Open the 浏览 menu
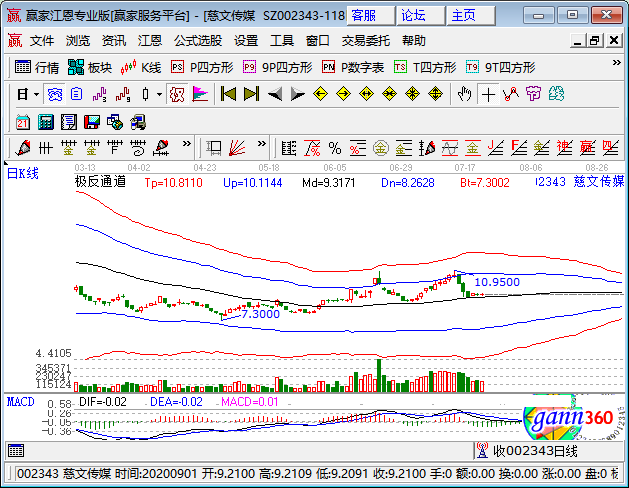The height and width of the screenshot is (488, 629). pos(78,41)
